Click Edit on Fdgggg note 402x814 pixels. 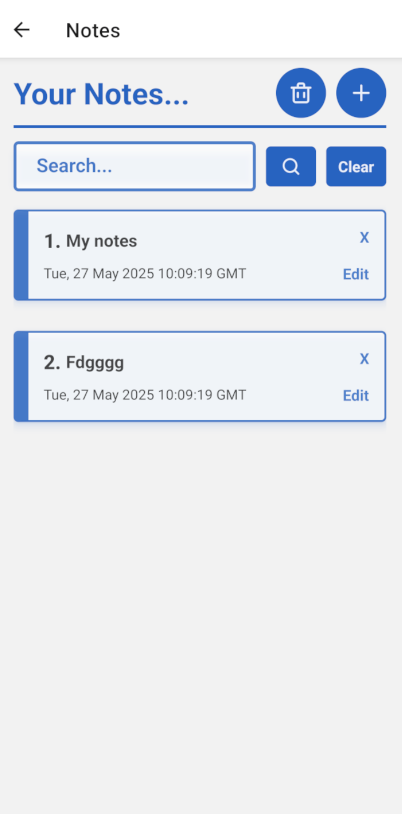pos(356,396)
